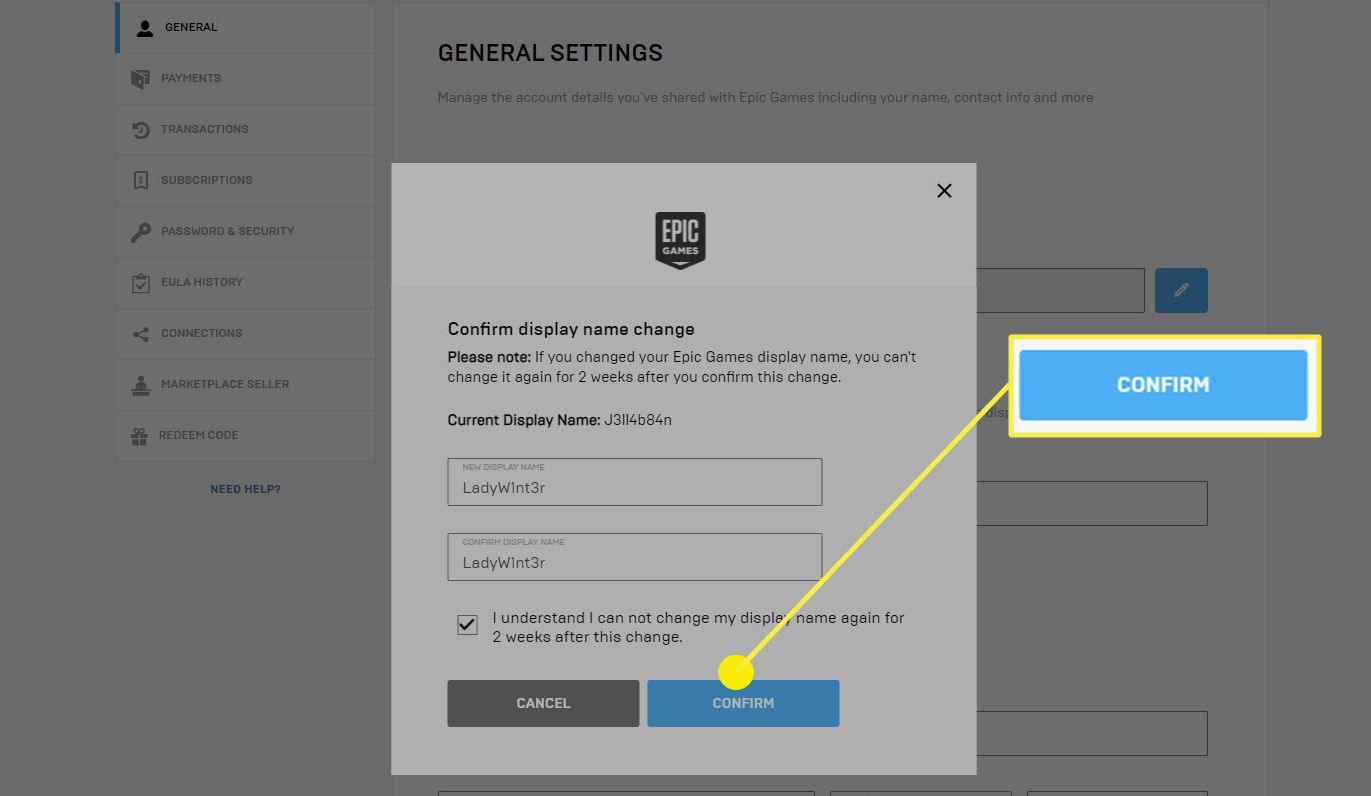Open Marketplace Seller section
This screenshot has height=796, width=1371.
coord(246,384)
